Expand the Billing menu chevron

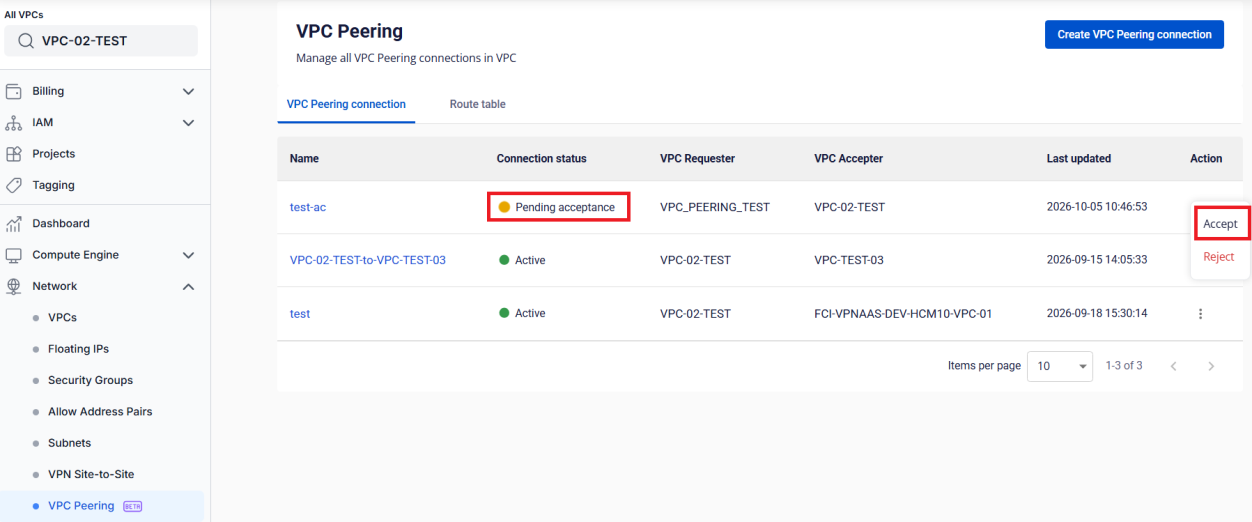coord(188,91)
